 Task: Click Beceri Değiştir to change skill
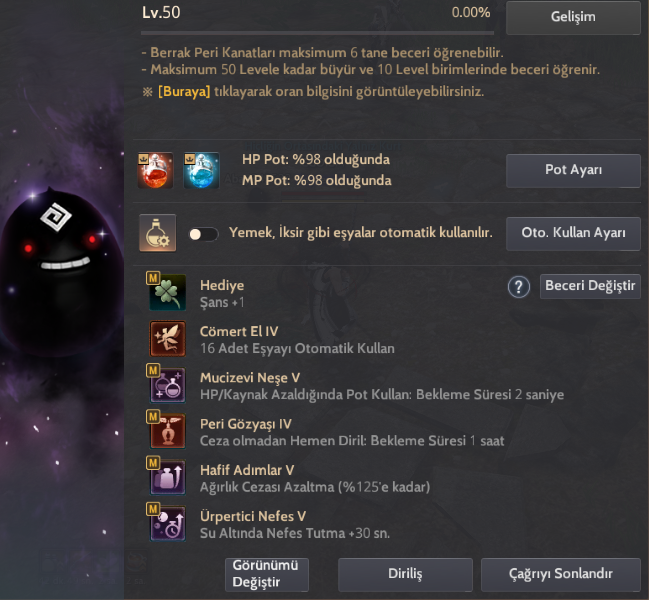[590, 286]
